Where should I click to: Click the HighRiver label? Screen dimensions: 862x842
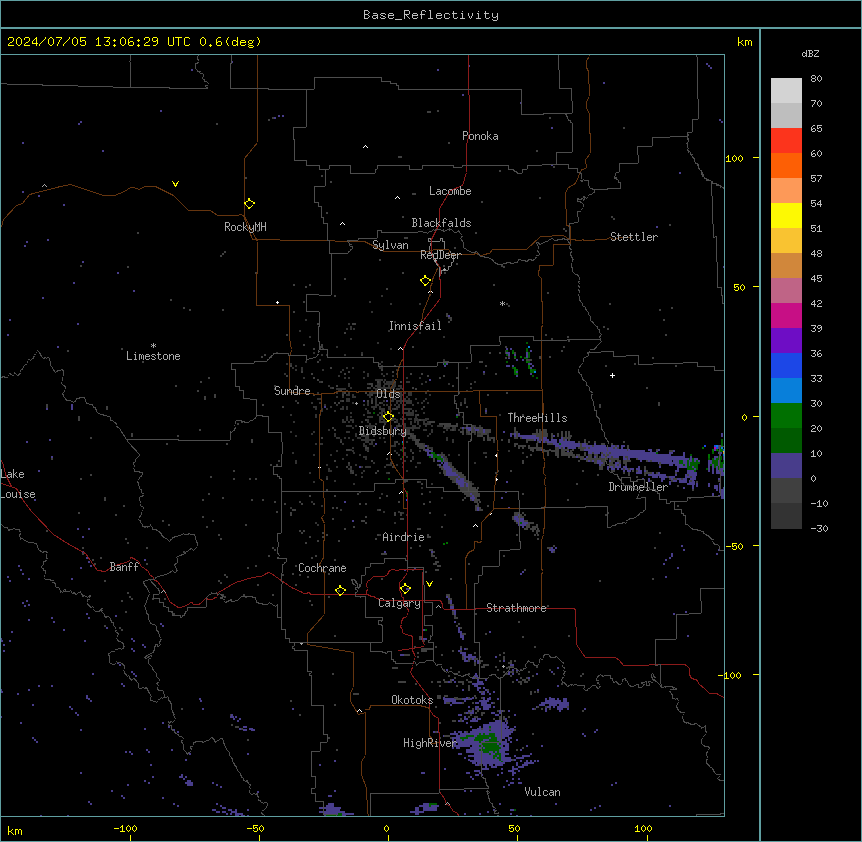pyautogui.click(x=430, y=743)
